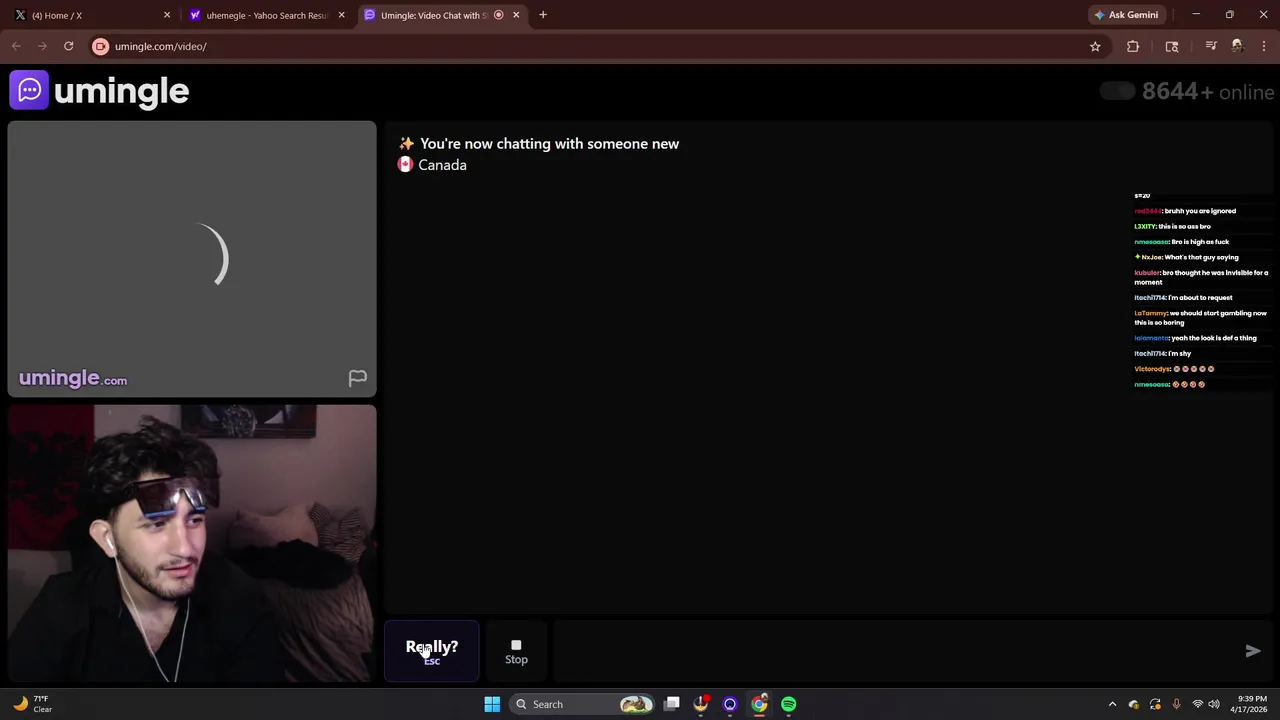Click the 'Really?' skip confirmation button

[432, 651]
